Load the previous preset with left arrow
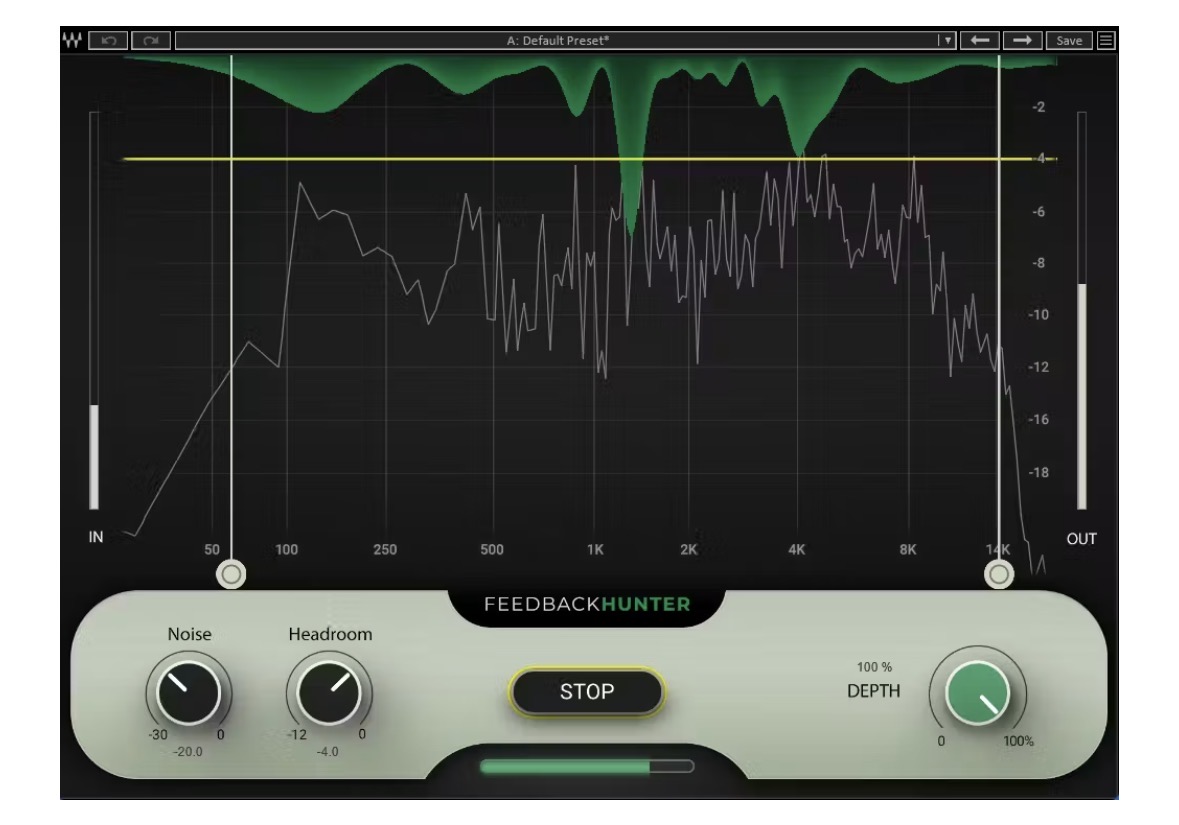 click(x=980, y=41)
